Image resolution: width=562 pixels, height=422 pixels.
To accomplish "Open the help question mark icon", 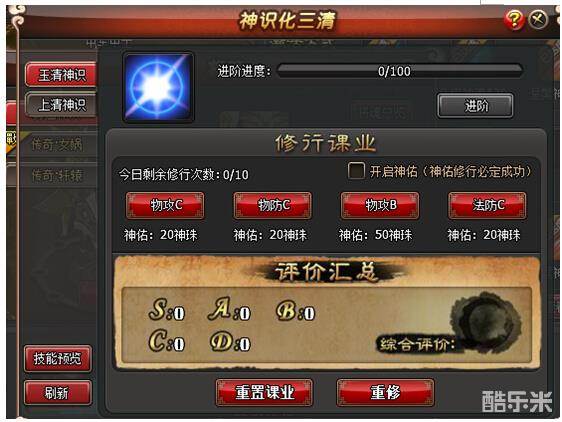I will pyautogui.click(x=514, y=19).
